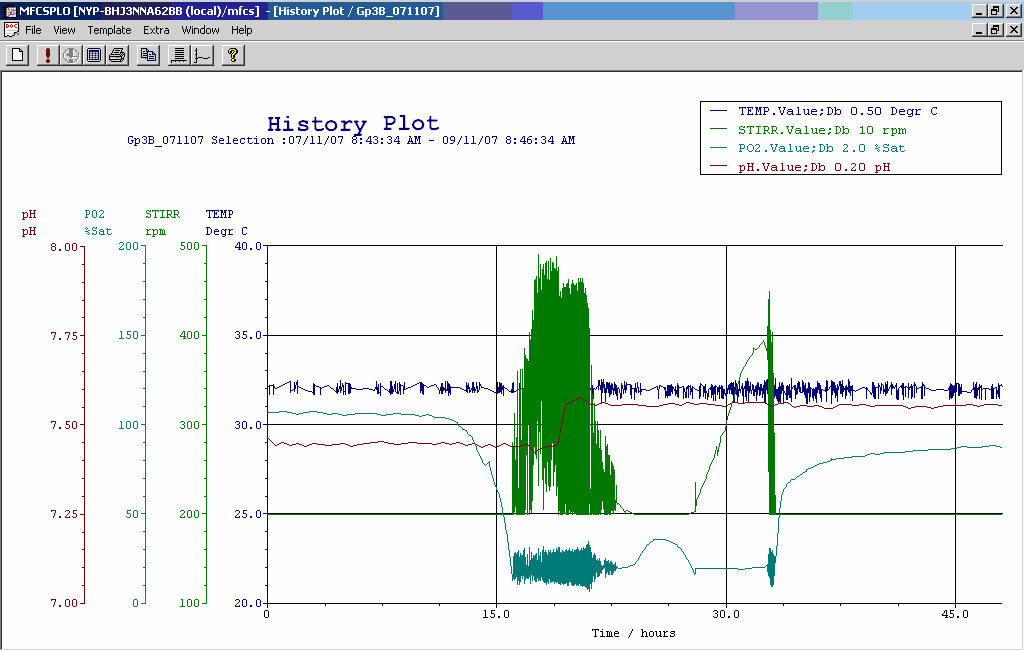Click the new blank document toolbar icon
Screen dimensions: 1024x650
(17, 55)
